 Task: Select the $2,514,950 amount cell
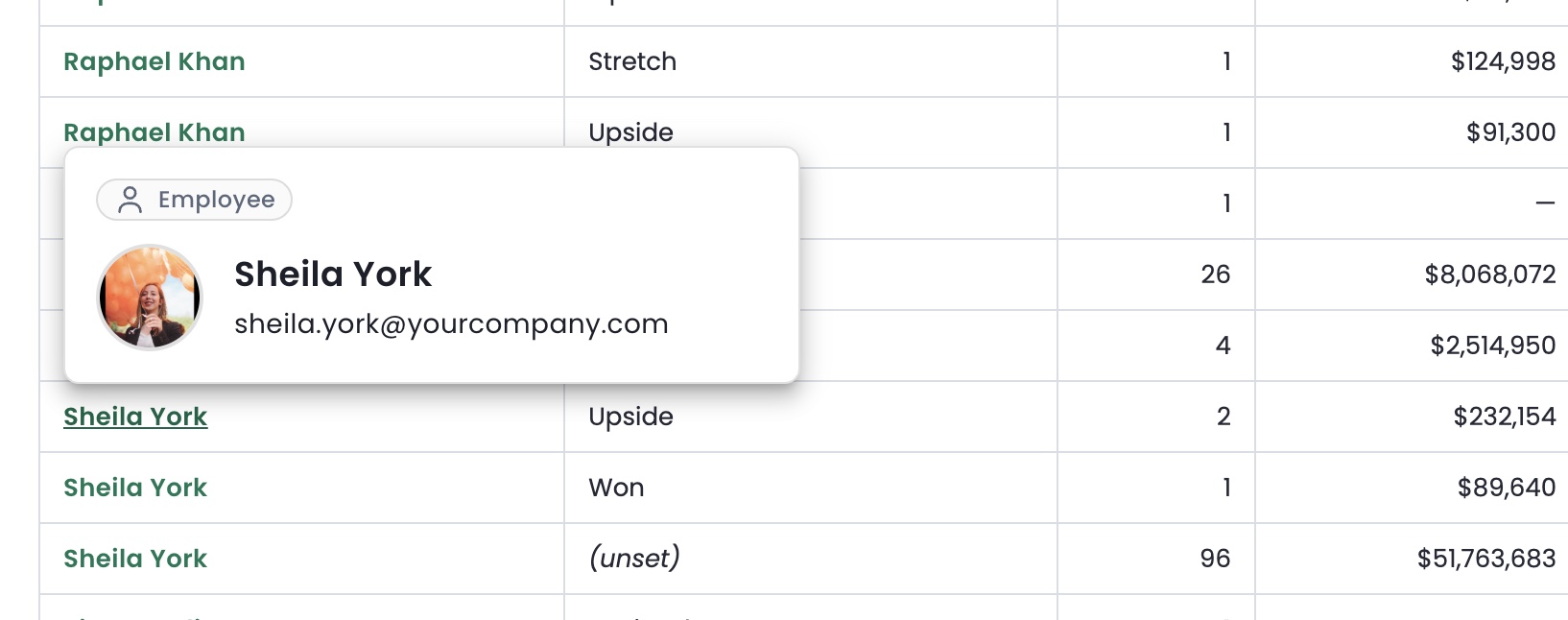[1412, 346]
